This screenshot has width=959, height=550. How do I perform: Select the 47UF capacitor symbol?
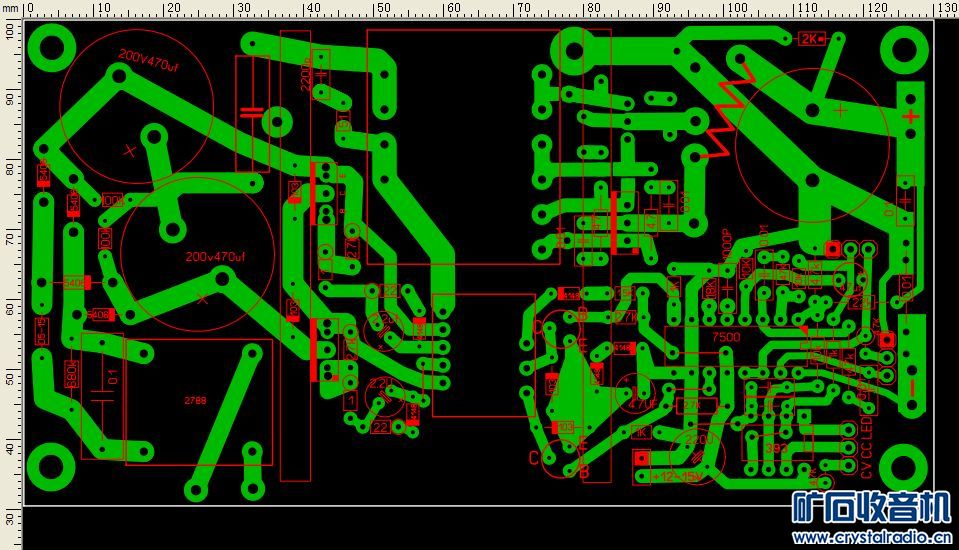pyautogui.click(x=636, y=392)
